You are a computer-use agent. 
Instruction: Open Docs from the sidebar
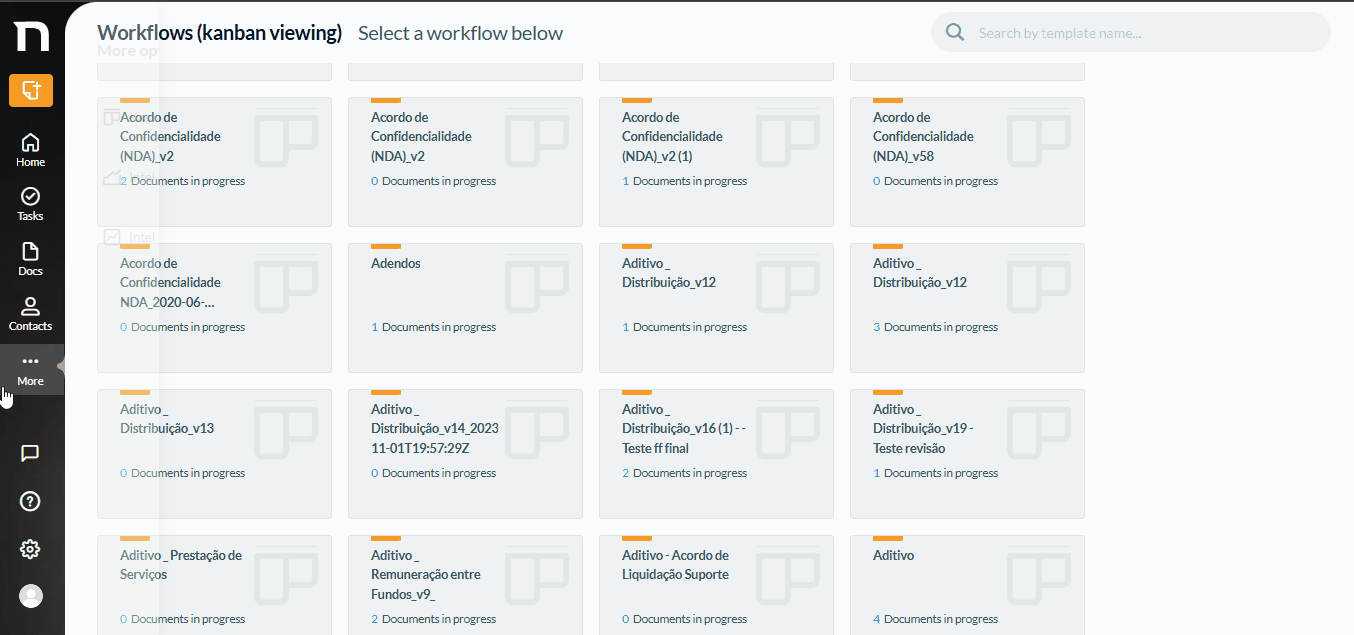pos(31,259)
